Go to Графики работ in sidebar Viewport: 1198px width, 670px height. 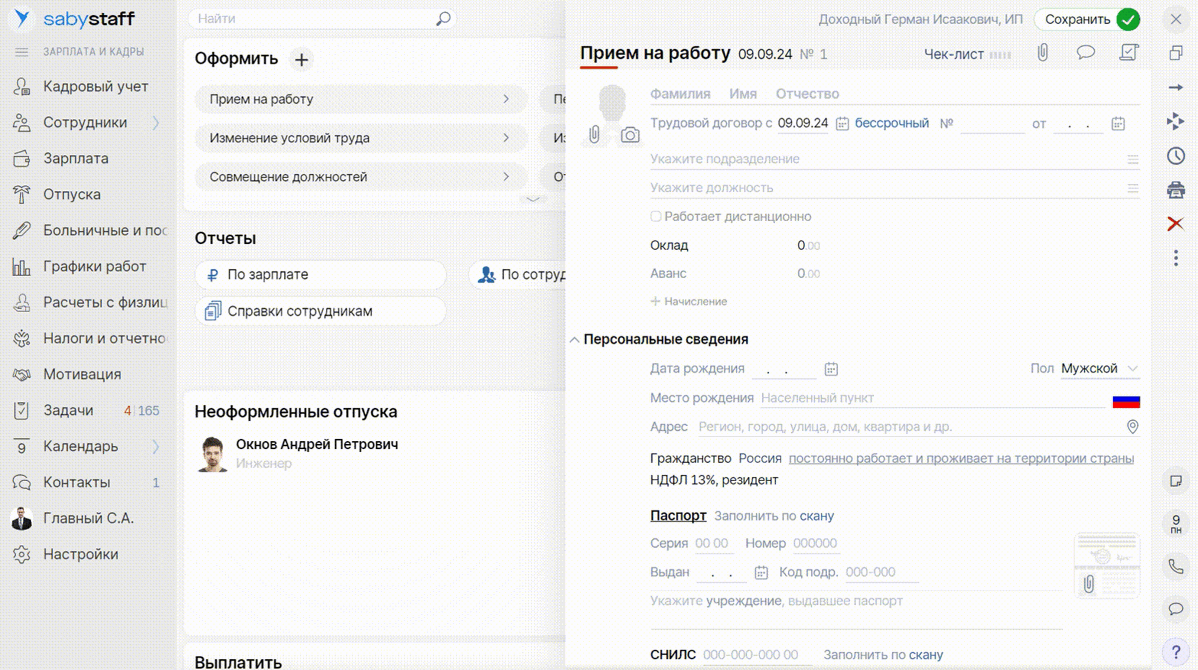(x=94, y=266)
